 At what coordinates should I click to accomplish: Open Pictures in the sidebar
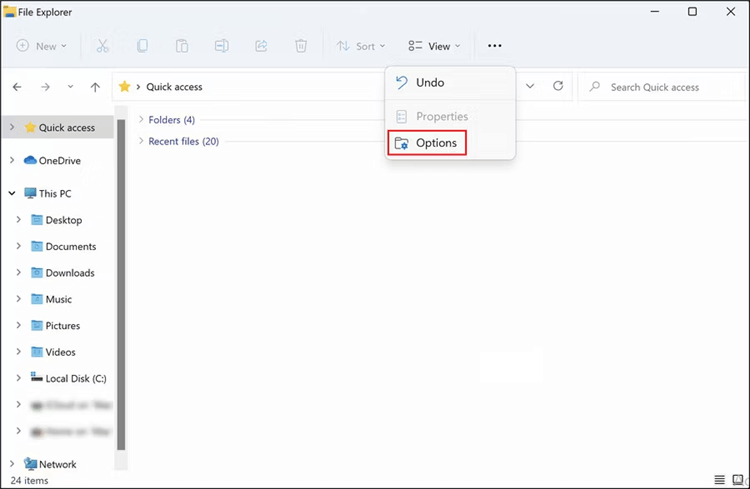pyautogui.click(x=63, y=325)
